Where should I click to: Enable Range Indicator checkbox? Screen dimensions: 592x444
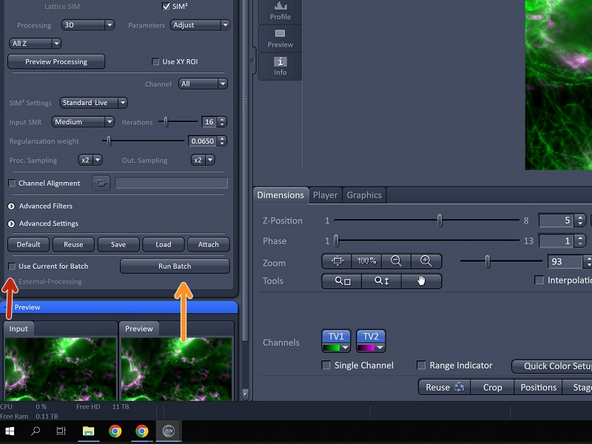point(421,365)
